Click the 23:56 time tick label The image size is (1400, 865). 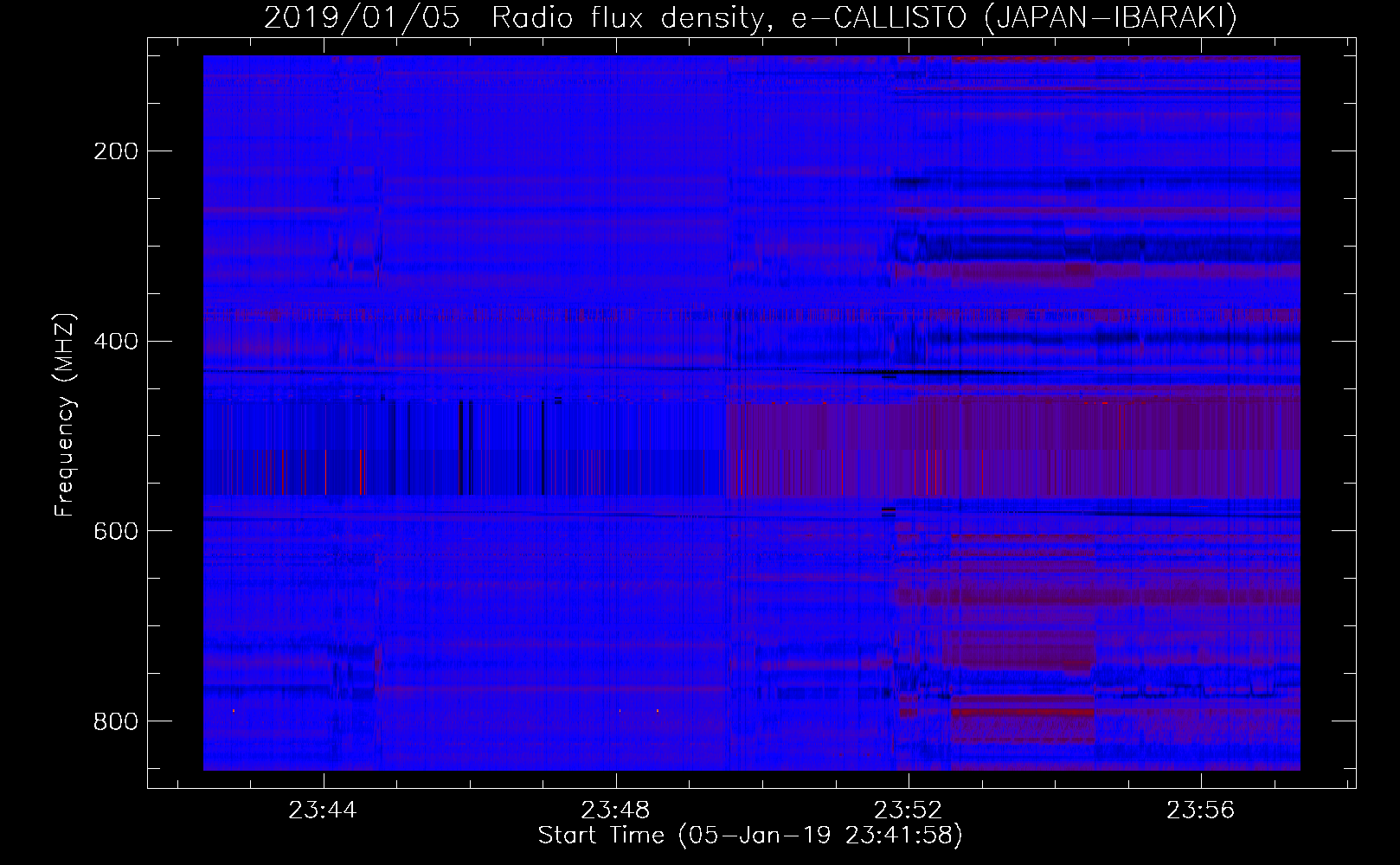tap(1201, 811)
